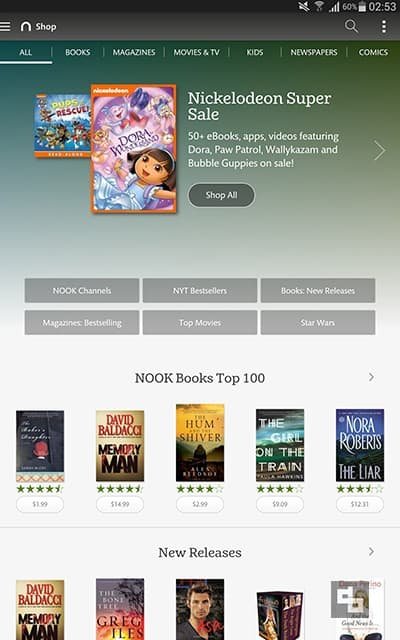
Task: Open the Star Wars category button
Action: pyautogui.click(x=318, y=322)
